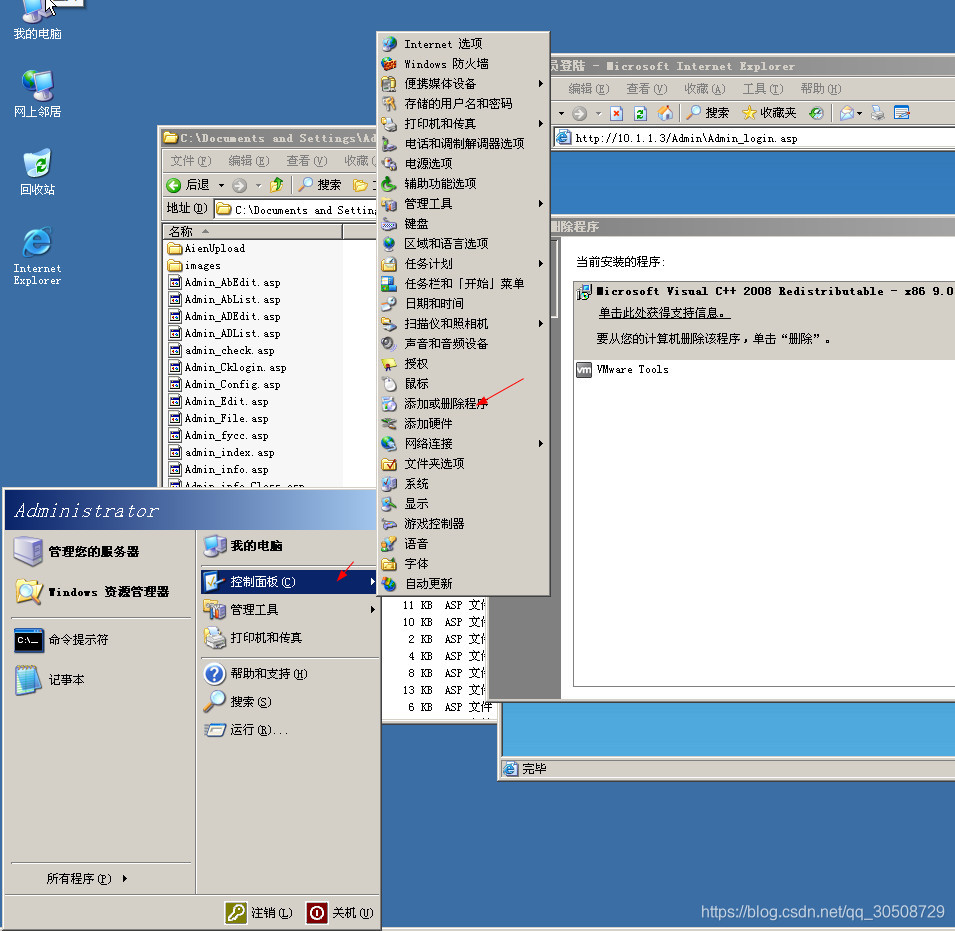Image resolution: width=955 pixels, height=931 pixels.
Task: Open IE back button dropdown arrow
Action: (x=562, y=113)
